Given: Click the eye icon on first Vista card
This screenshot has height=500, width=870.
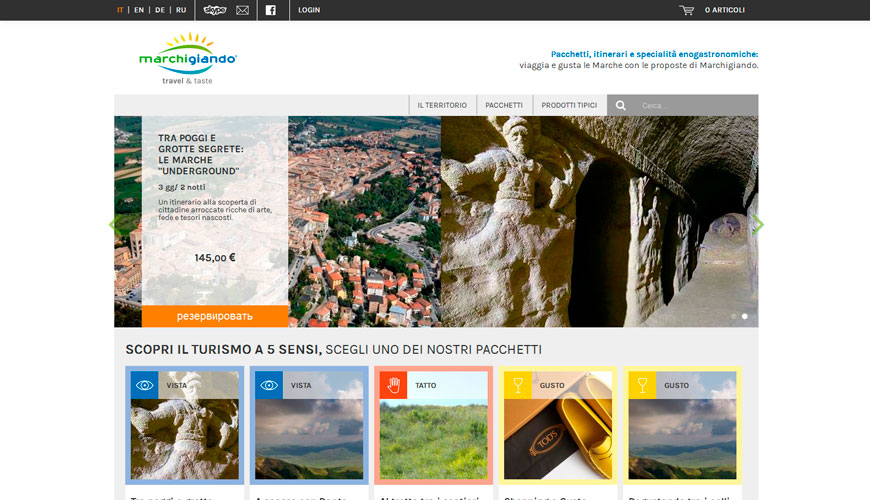Looking at the screenshot, I should coord(144,385).
